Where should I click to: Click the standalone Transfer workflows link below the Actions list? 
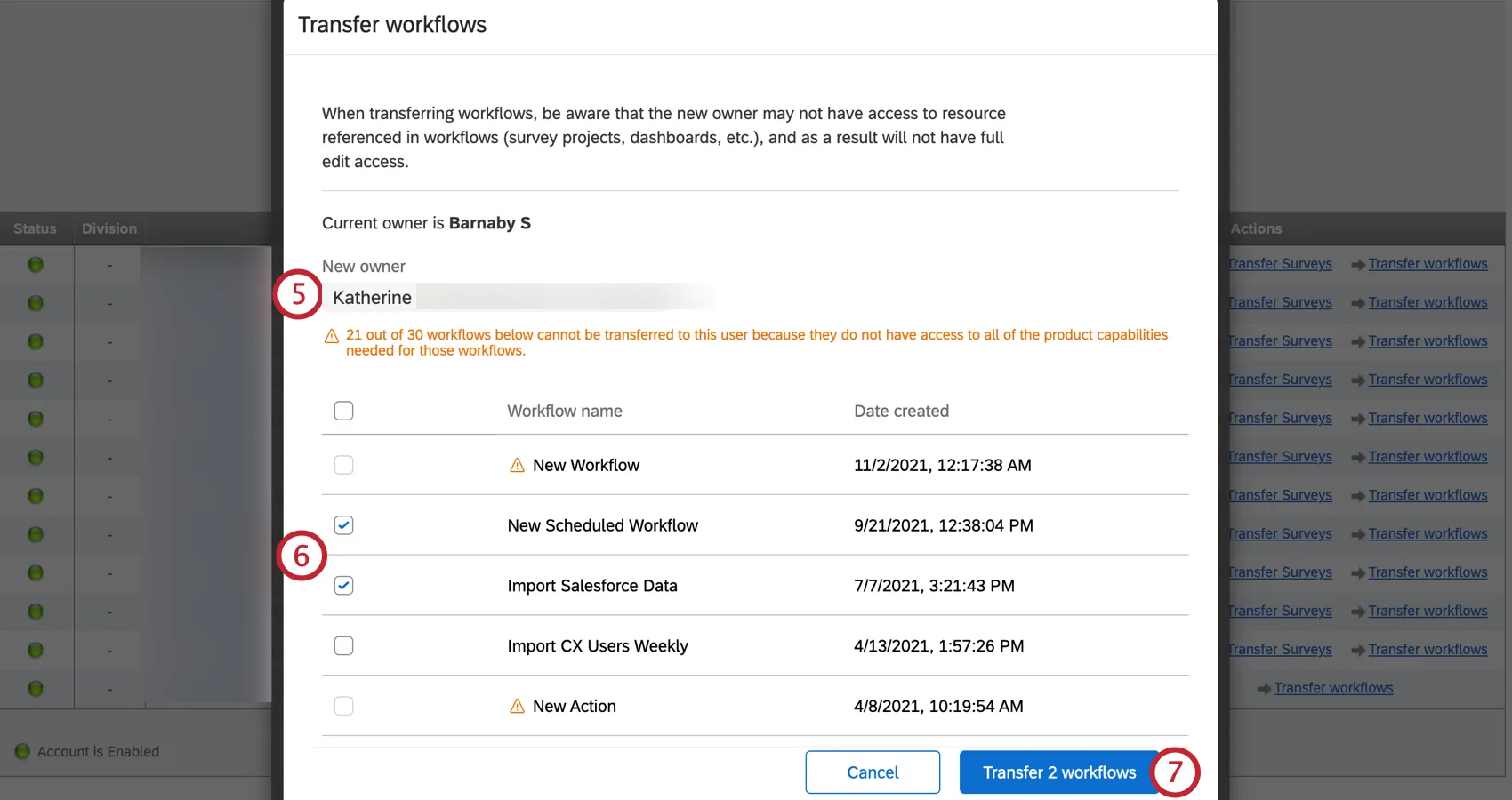pos(1333,687)
